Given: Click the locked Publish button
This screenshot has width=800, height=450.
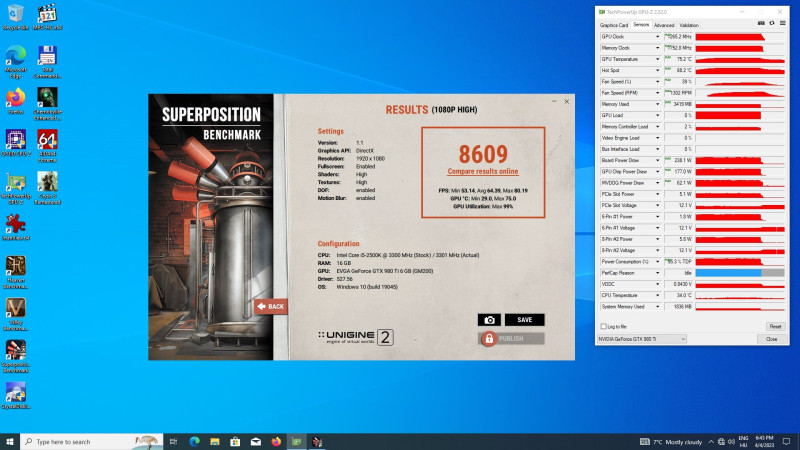Looking at the screenshot, I should point(511,339).
